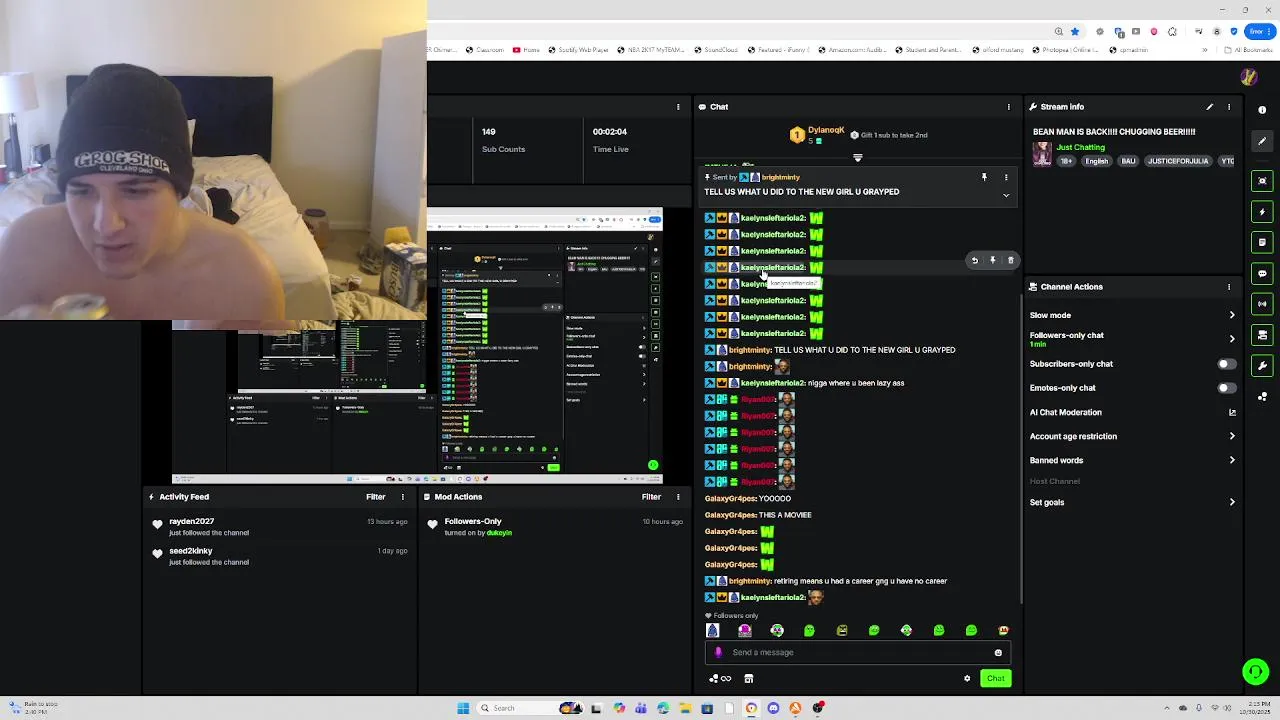Open the SoundCloud bookmark

[716, 50]
